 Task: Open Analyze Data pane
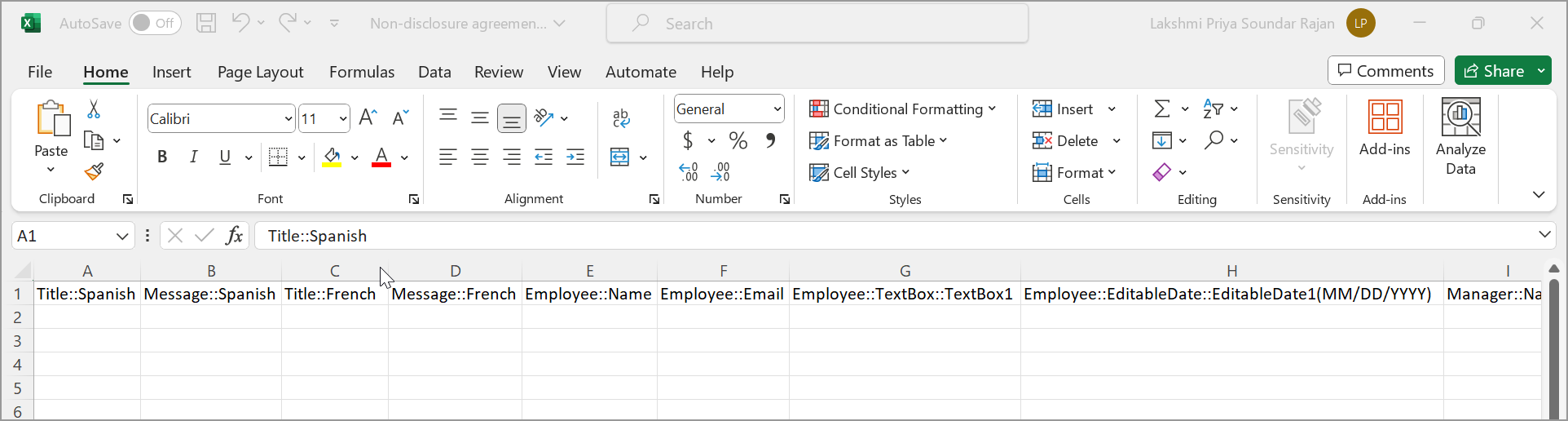tap(1460, 137)
